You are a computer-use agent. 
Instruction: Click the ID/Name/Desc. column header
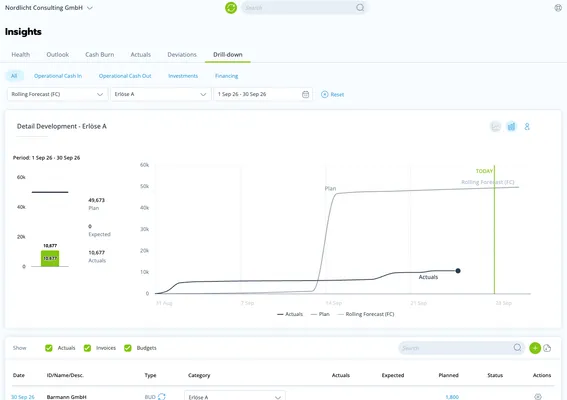[65, 375]
